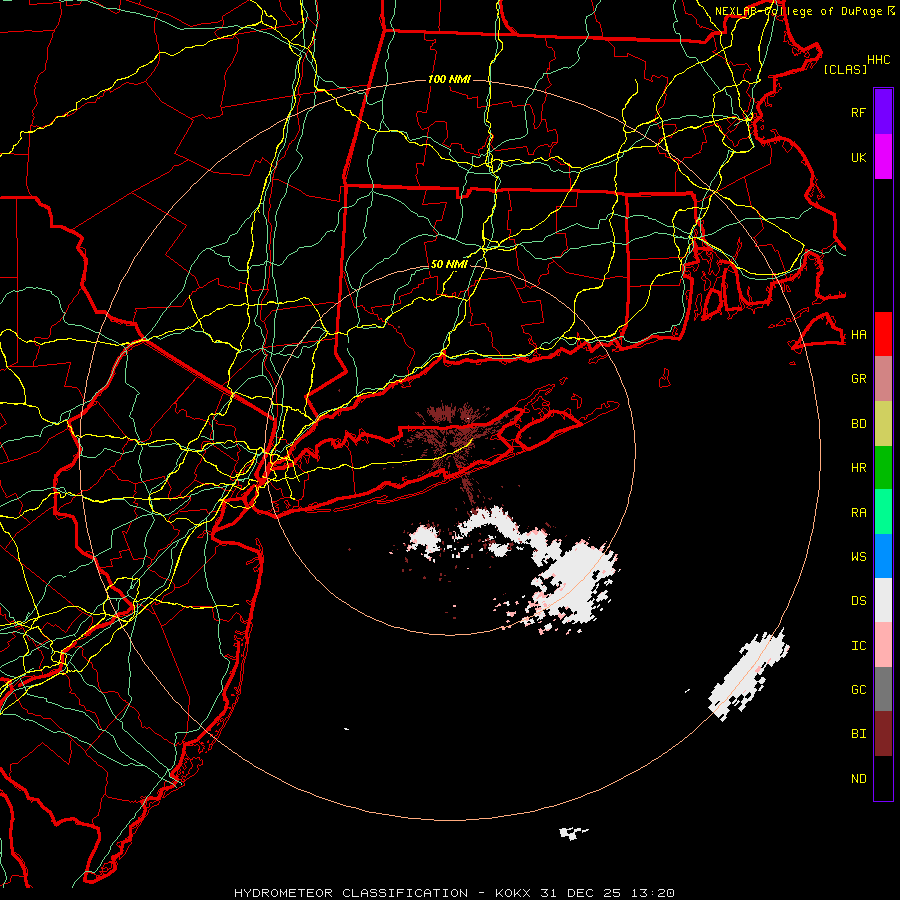Click the RA legend label

pyautogui.click(x=859, y=513)
